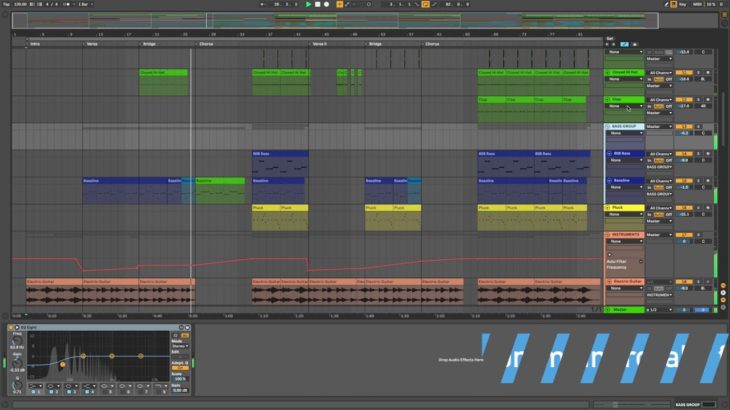The width and height of the screenshot is (730, 410).
Task: Fold the Bassline track
Action: (609, 181)
